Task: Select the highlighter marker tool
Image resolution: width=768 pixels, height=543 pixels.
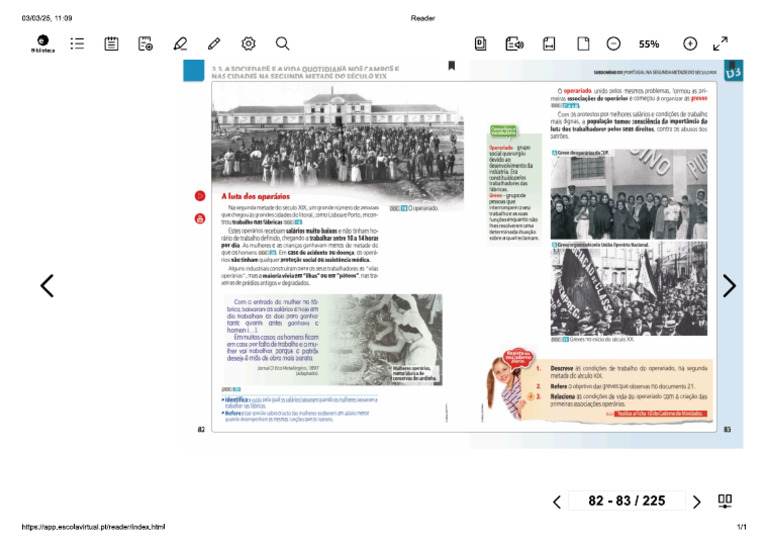Action: click(180, 44)
